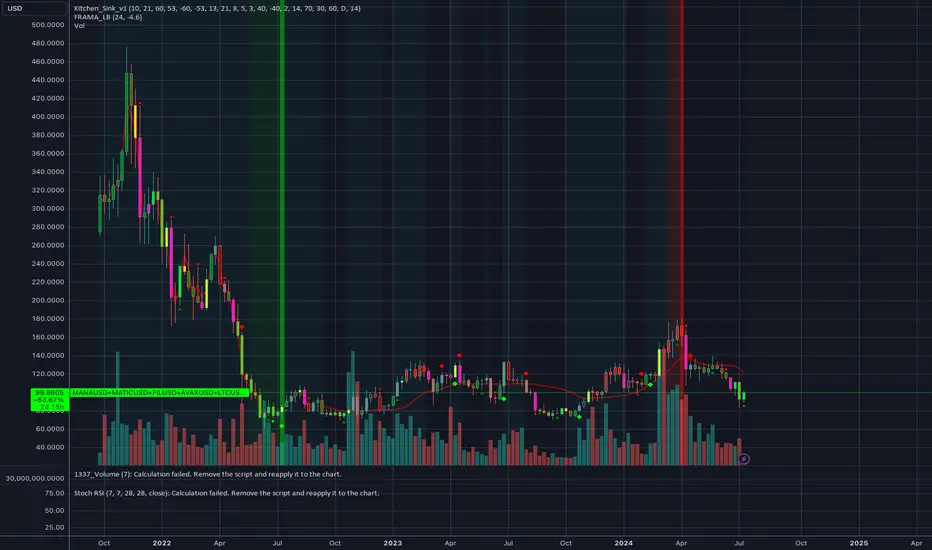Select the 1337_Volume calculation failed message

click(x=207, y=474)
